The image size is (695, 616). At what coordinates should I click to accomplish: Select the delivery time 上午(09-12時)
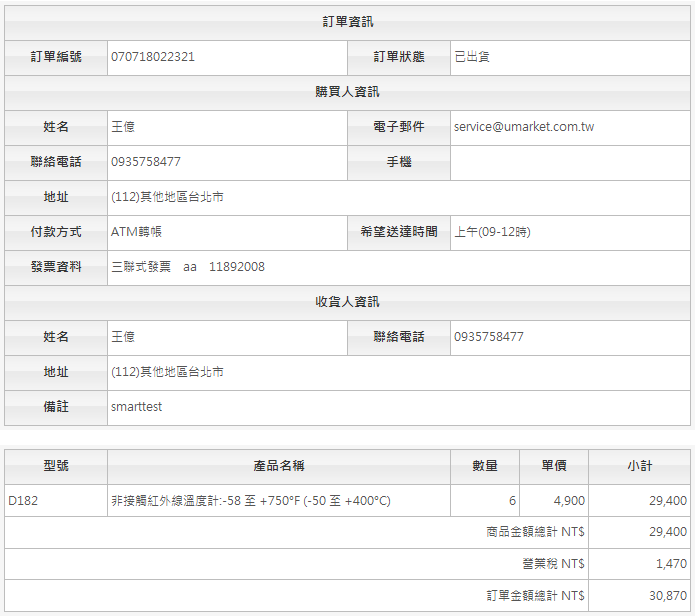coord(492,232)
